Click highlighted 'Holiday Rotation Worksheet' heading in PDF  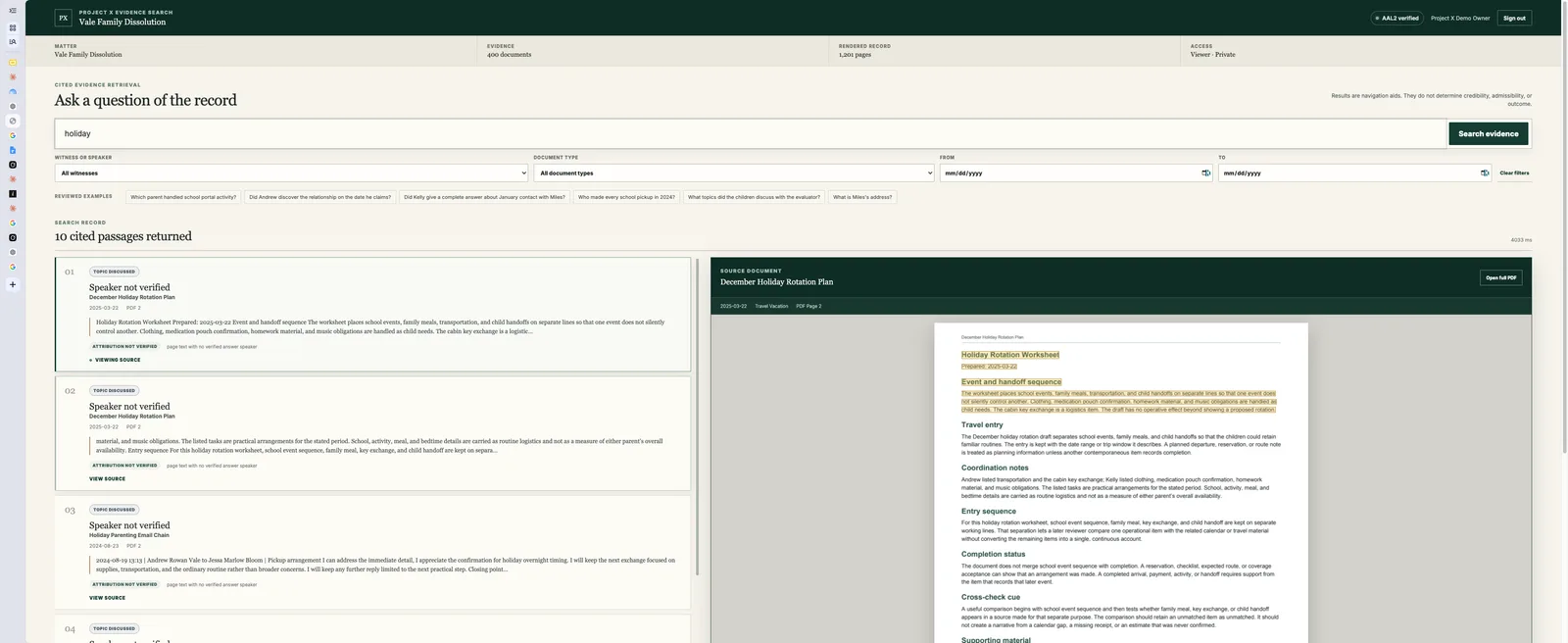(x=1010, y=355)
